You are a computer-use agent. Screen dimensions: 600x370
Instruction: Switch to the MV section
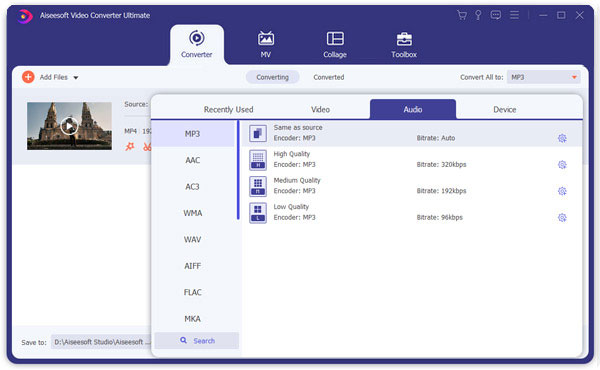[266, 45]
